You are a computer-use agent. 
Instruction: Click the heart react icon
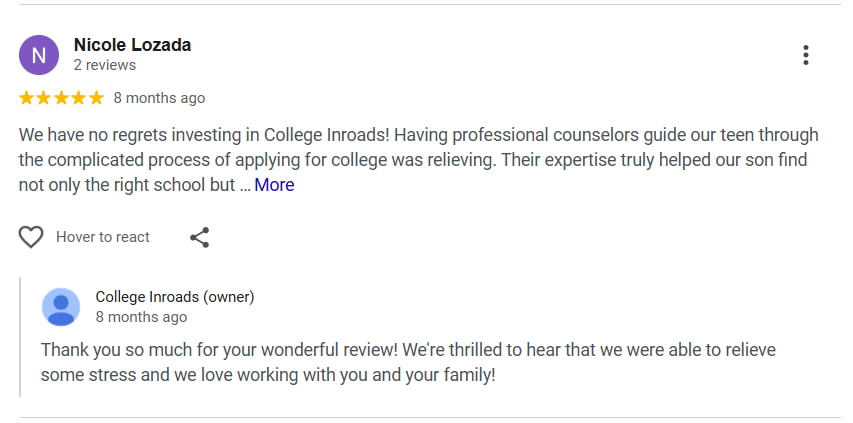[x=32, y=237]
